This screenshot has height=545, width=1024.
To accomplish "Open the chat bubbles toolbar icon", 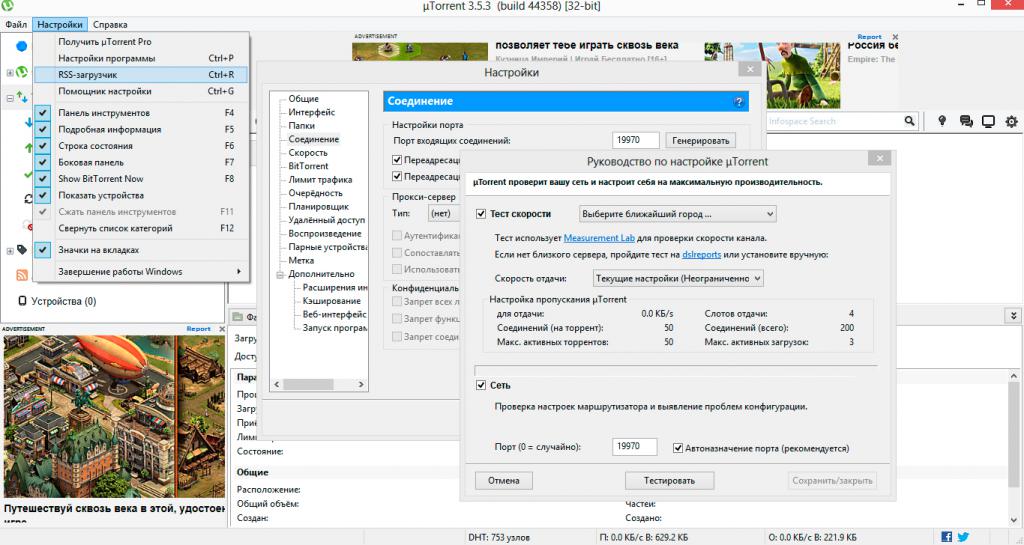I will pyautogui.click(x=966, y=121).
